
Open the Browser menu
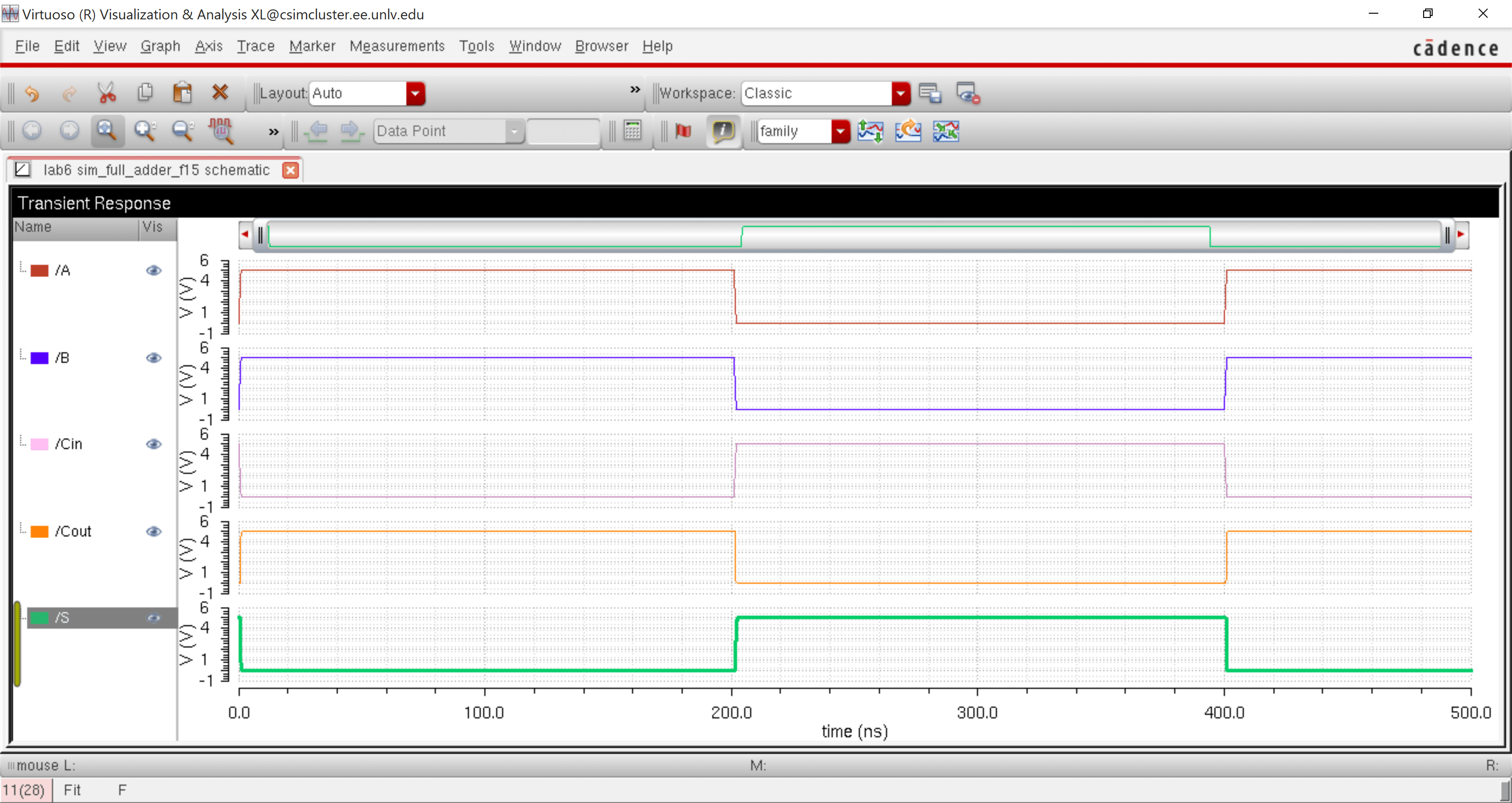(x=601, y=46)
